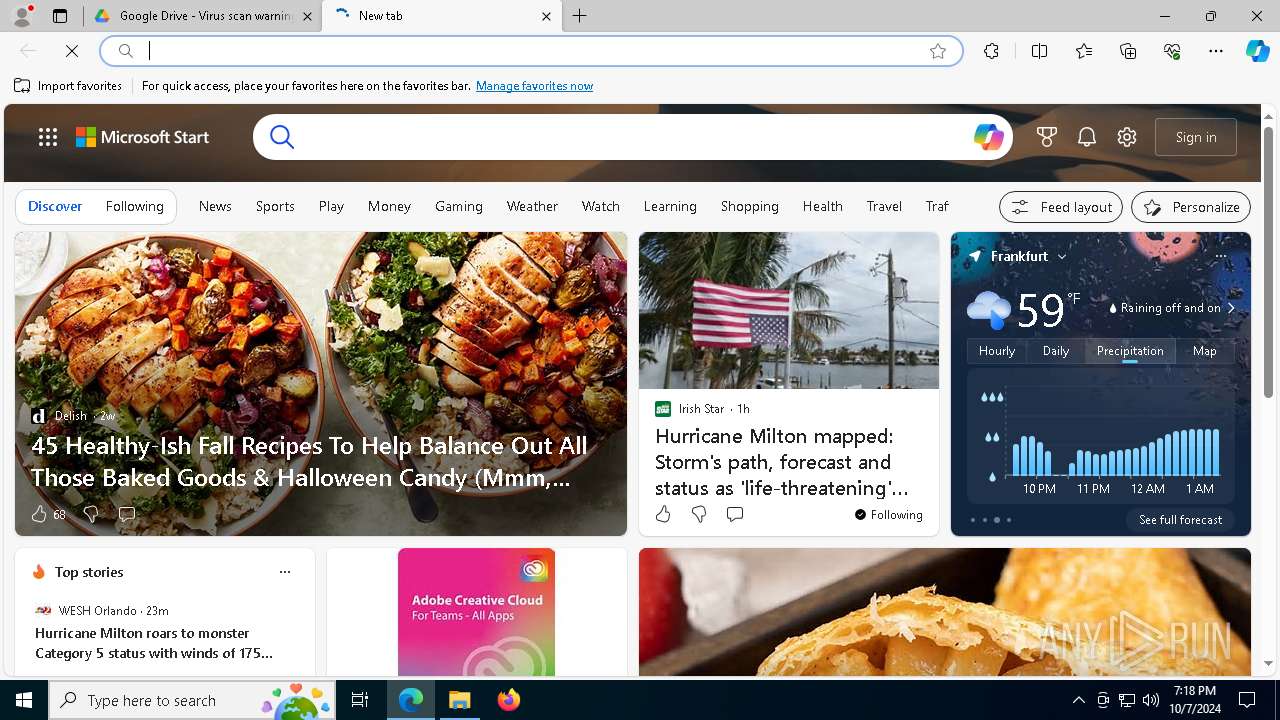Open the Gaming category
Screen dimensions: 1280x720
pos(459,206)
